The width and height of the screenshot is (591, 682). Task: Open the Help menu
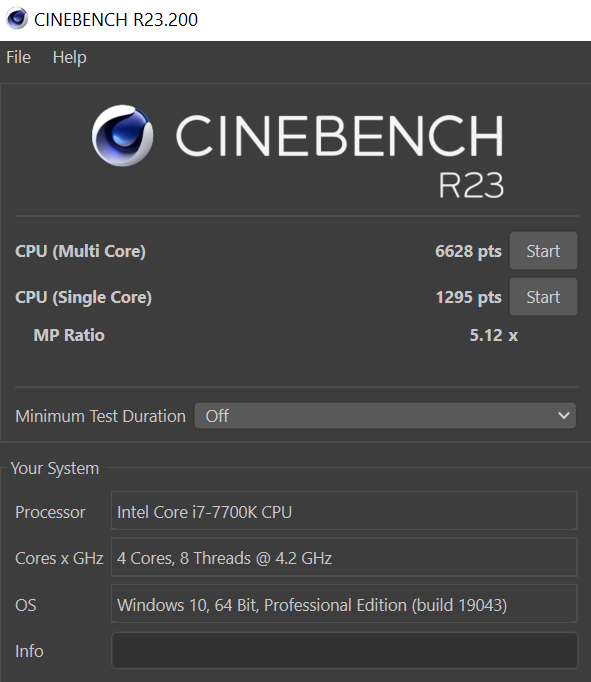click(x=70, y=57)
